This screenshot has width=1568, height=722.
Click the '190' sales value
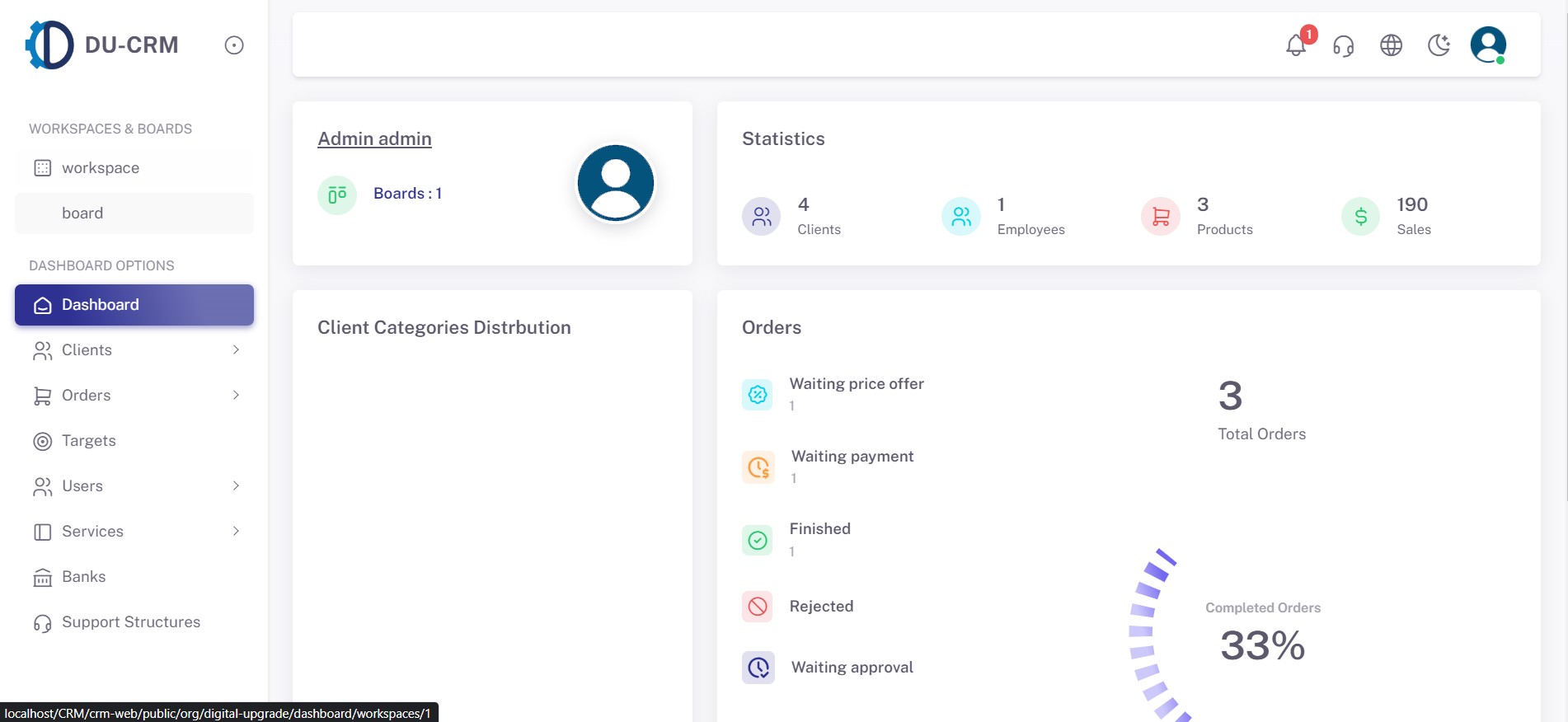[x=1412, y=204]
